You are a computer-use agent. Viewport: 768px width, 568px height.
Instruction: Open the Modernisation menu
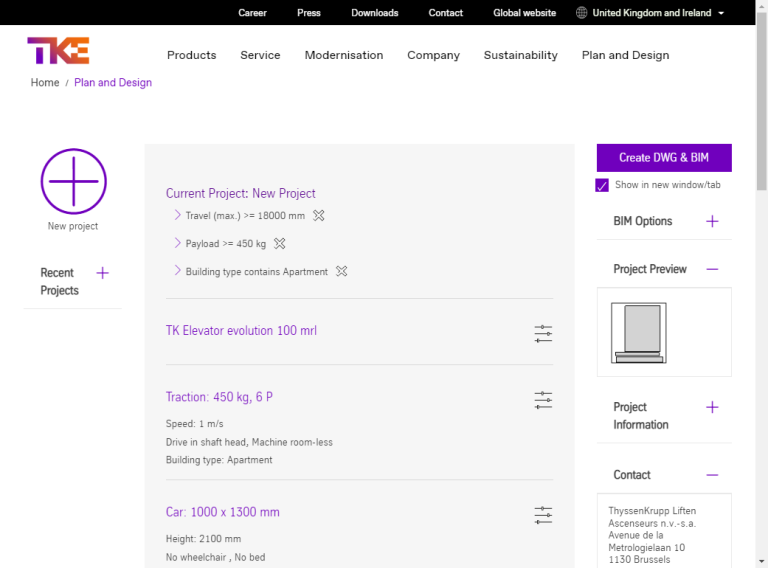coord(344,55)
